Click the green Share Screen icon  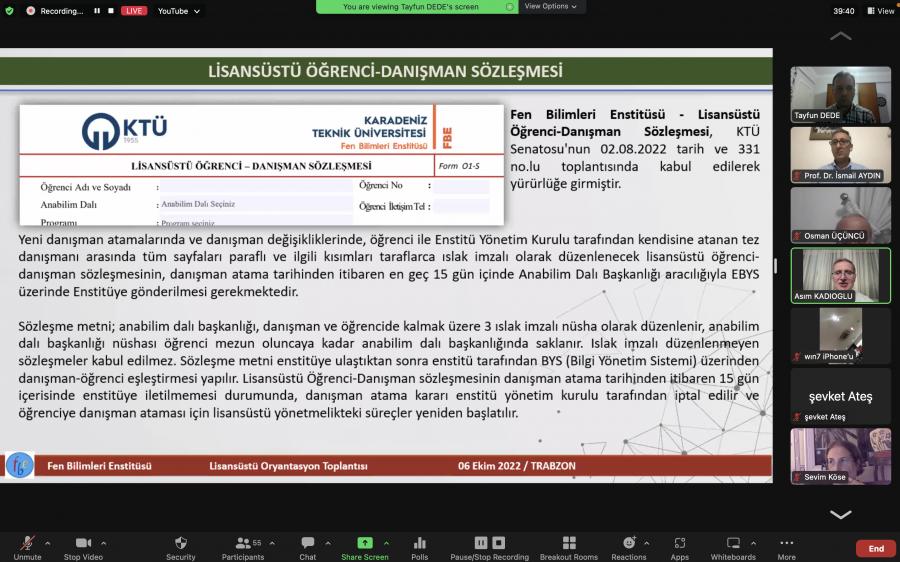coord(364,543)
